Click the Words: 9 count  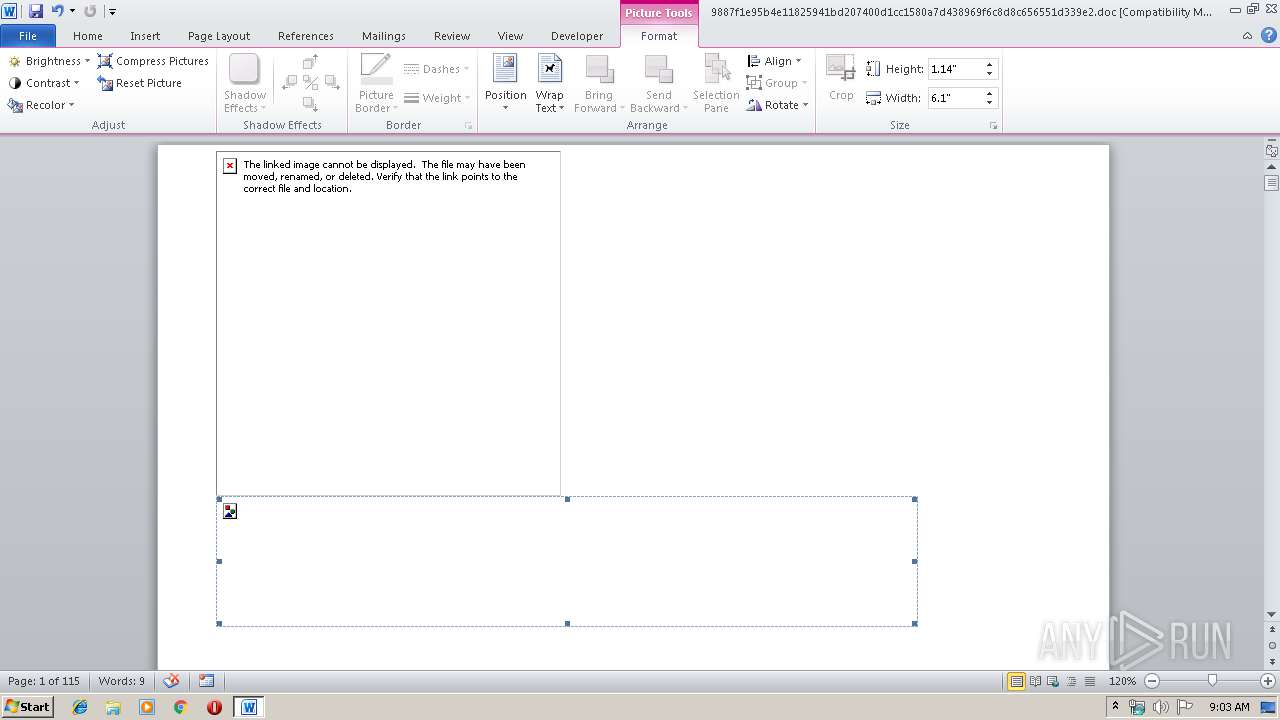point(121,681)
